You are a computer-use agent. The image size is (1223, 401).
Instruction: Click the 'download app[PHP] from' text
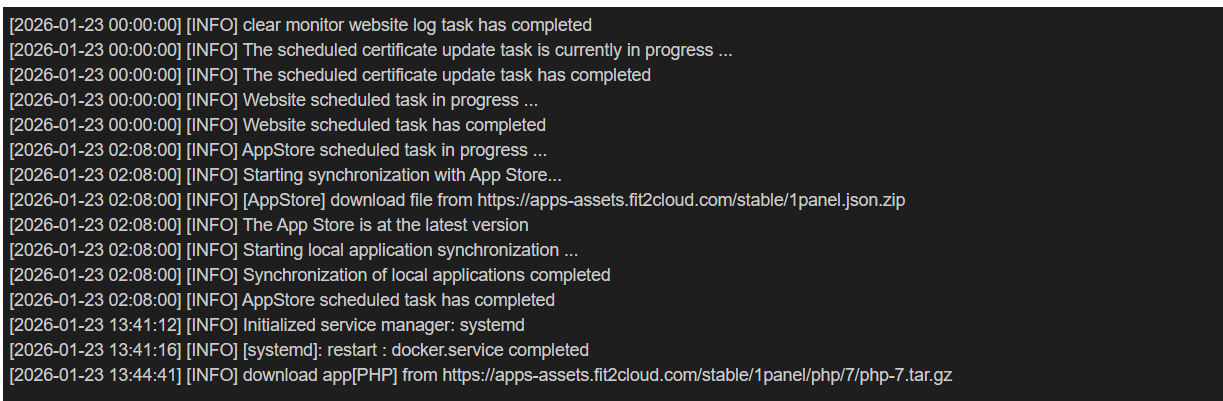[x=340, y=375]
